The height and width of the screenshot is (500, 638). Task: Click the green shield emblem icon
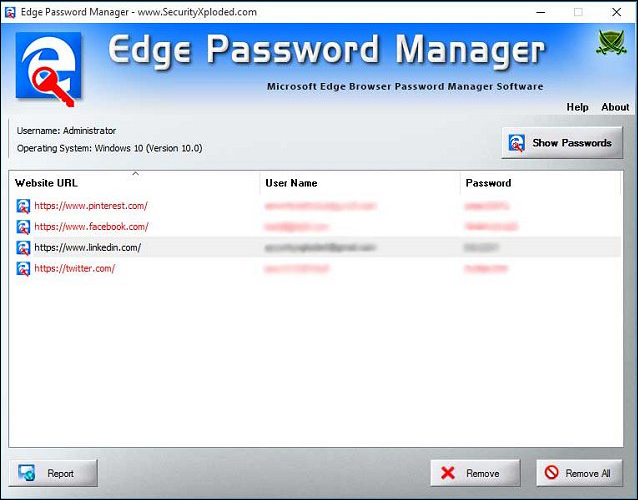click(611, 42)
